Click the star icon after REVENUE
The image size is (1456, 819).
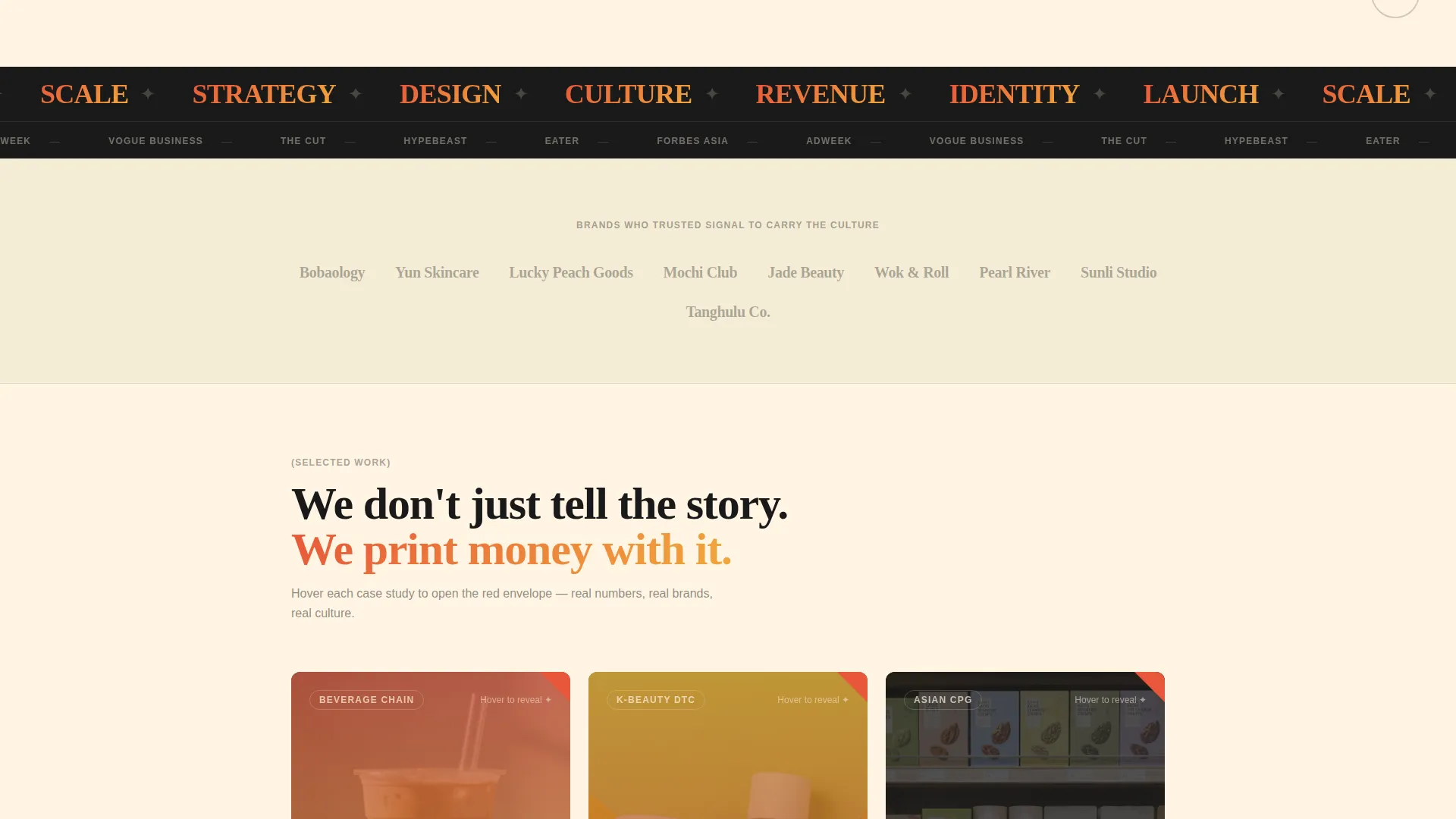point(905,93)
